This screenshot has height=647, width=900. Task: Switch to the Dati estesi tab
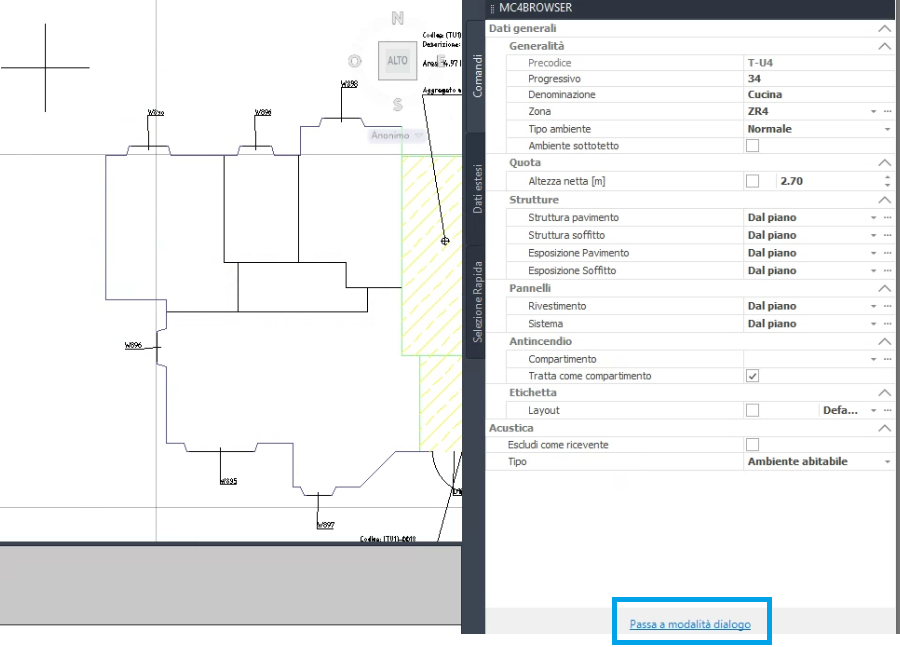477,188
